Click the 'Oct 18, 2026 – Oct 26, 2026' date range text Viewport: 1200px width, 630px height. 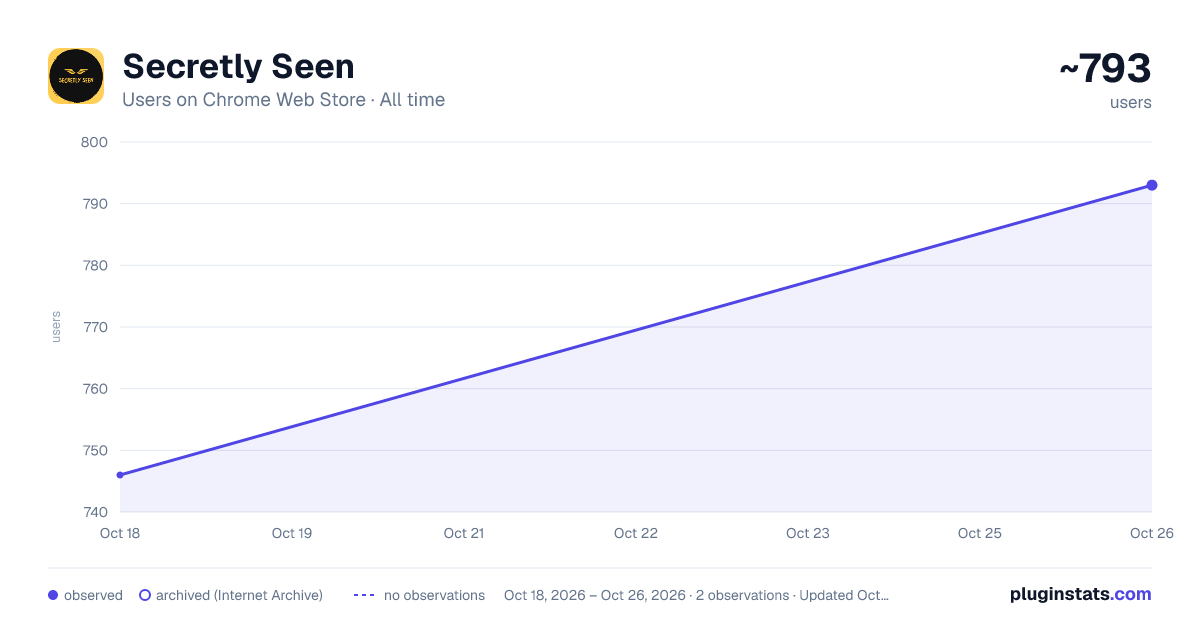click(x=594, y=595)
